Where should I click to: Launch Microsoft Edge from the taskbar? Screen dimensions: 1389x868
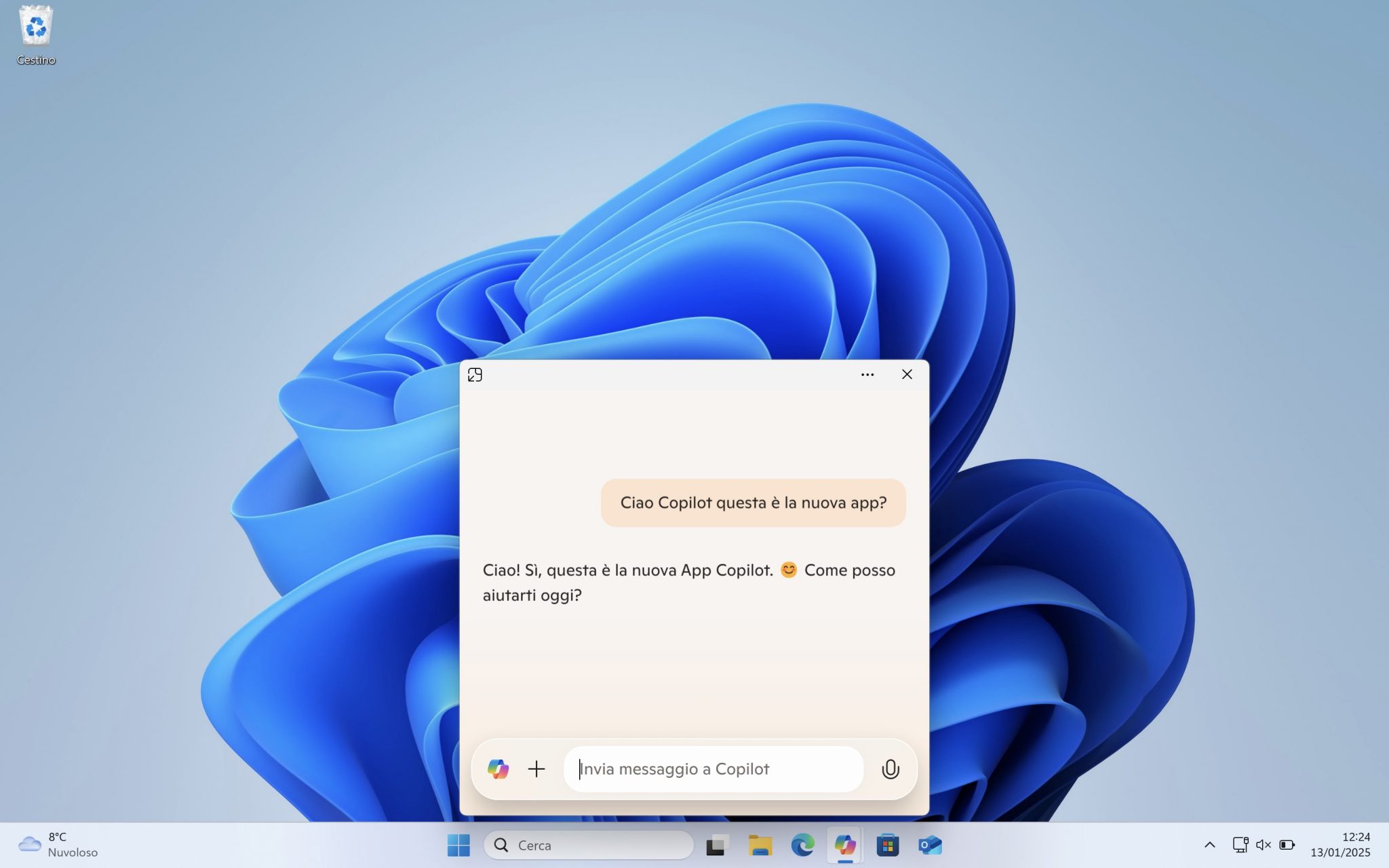pyautogui.click(x=804, y=845)
